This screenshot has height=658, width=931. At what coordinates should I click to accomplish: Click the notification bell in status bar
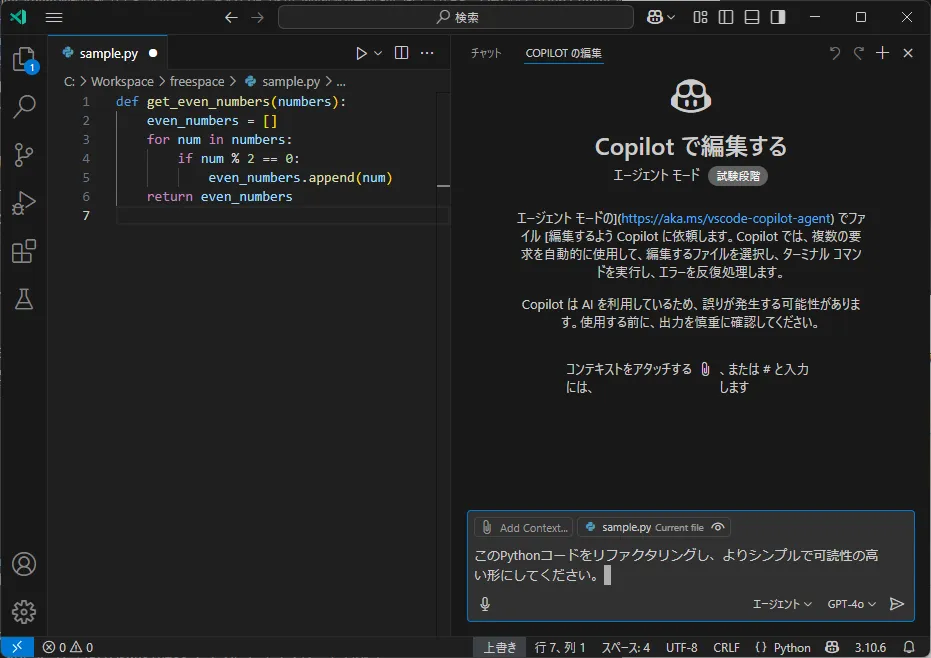908,647
